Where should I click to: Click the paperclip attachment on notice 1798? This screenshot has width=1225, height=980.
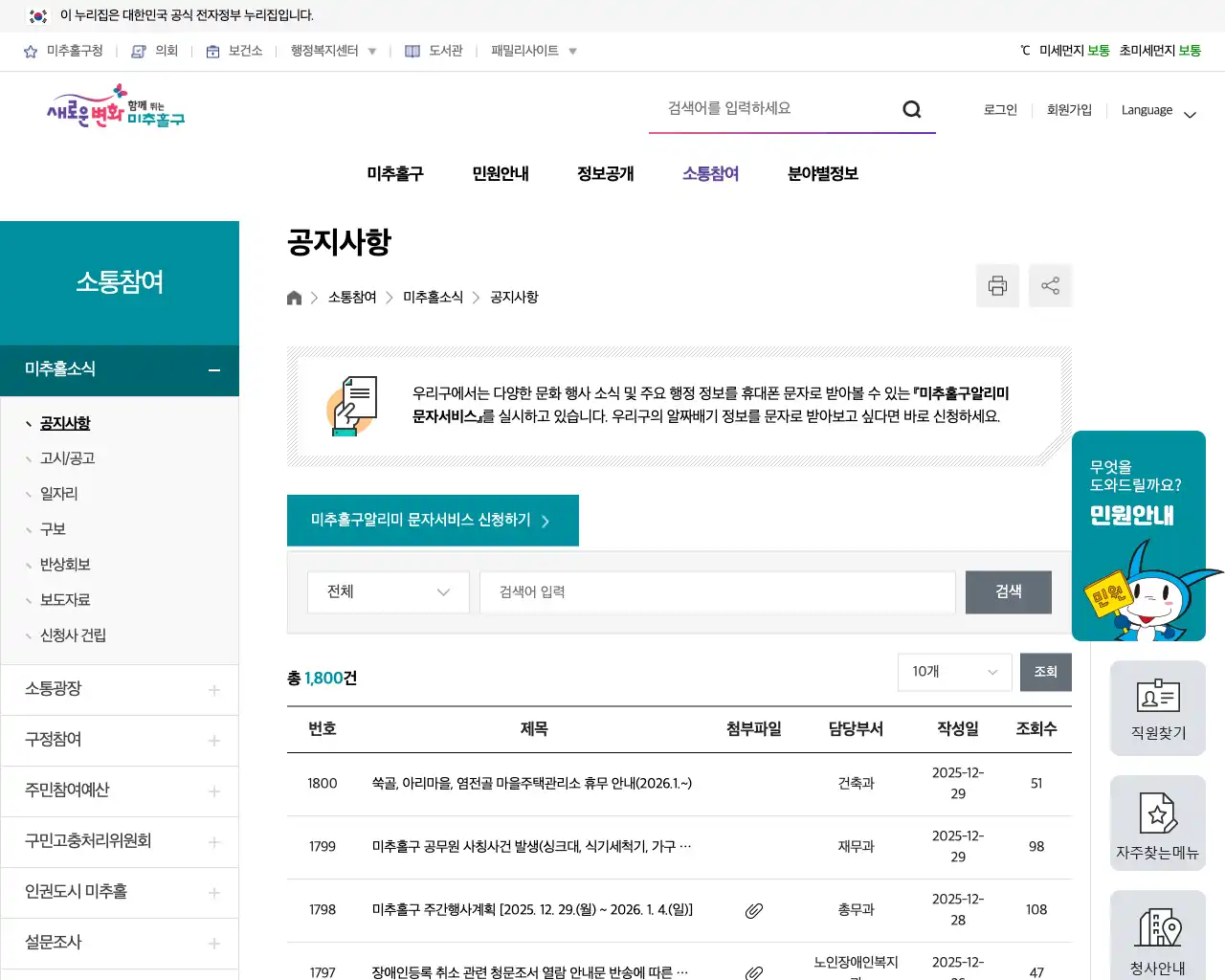[753, 910]
